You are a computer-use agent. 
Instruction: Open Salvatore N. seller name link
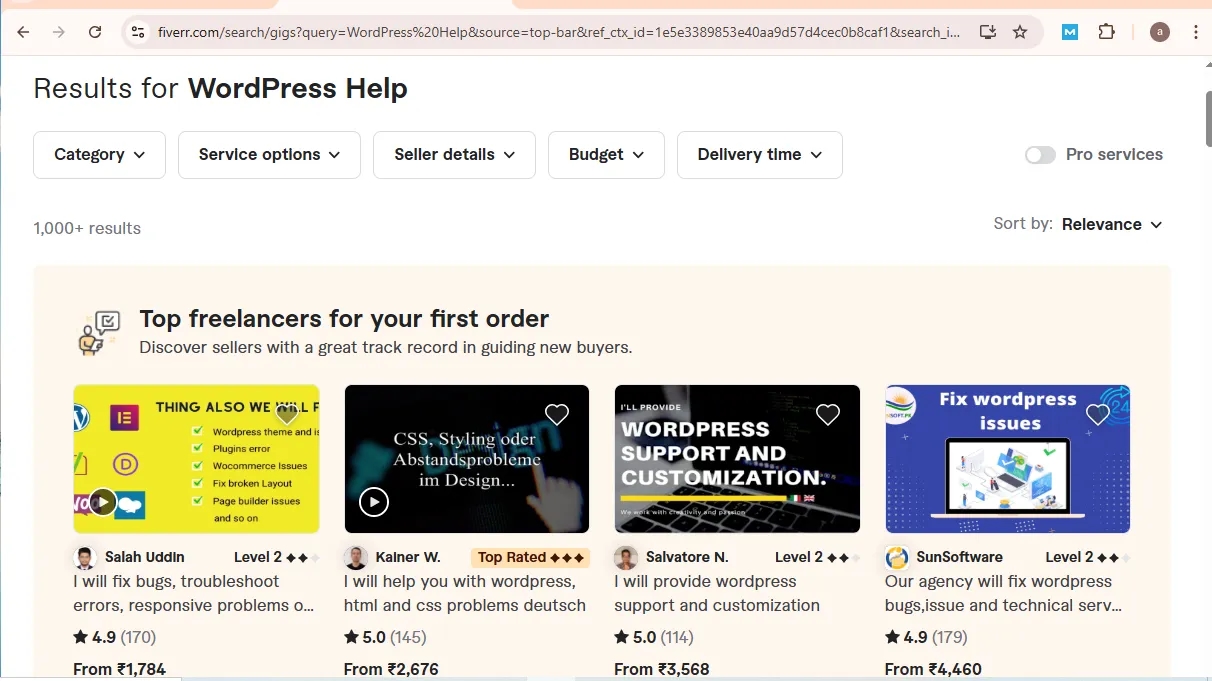coord(687,557)
